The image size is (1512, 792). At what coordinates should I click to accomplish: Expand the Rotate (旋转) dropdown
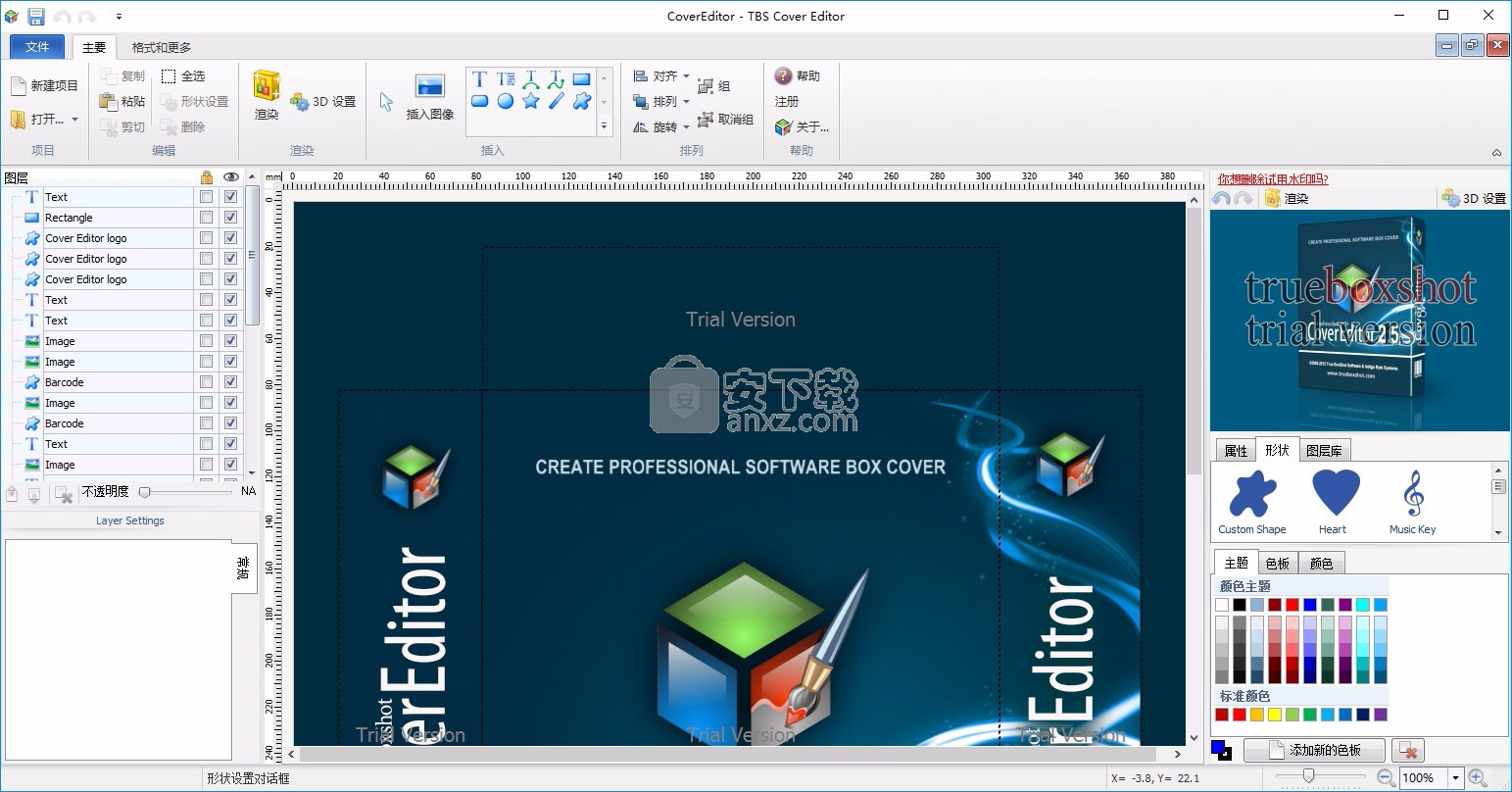coord(686,126)
